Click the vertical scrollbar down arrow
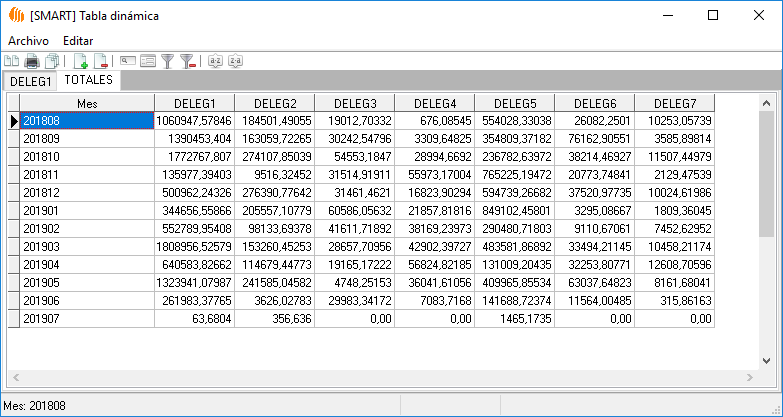The height and width of the screenshot is (417, 783). point(765,360)
